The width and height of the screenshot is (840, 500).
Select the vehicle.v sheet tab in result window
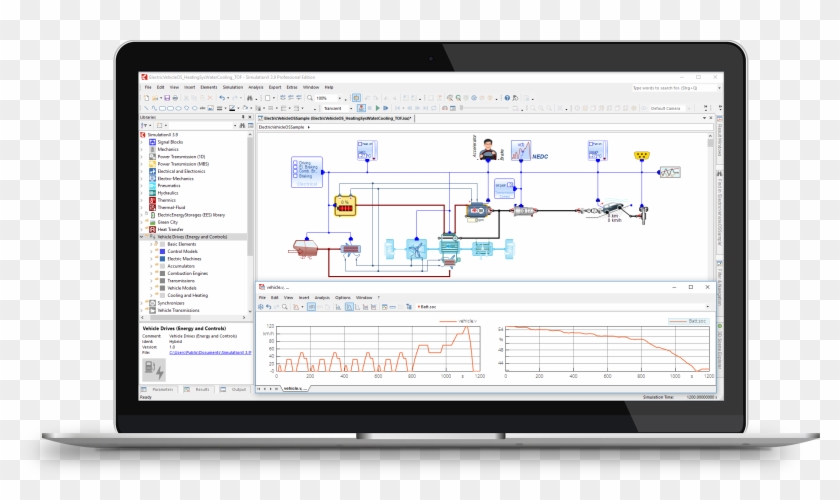coord(295,388)
